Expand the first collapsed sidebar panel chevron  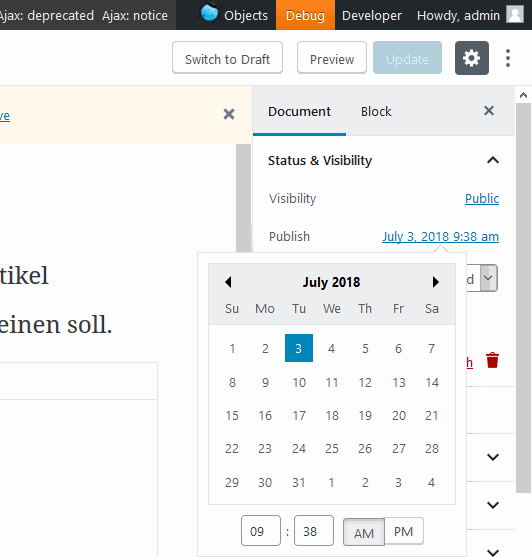(493, 457)
